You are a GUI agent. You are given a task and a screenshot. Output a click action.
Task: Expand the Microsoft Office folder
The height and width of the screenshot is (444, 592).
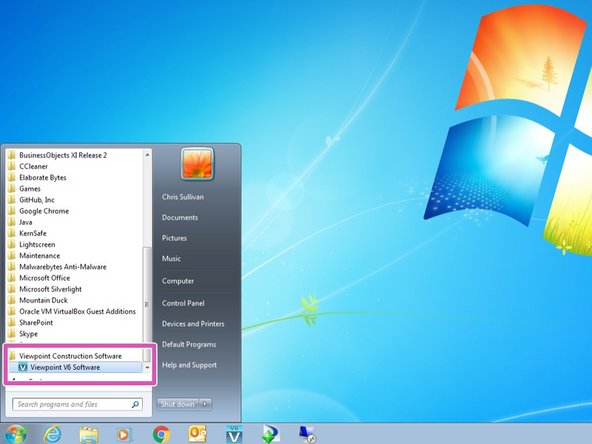tap(45, 278)
